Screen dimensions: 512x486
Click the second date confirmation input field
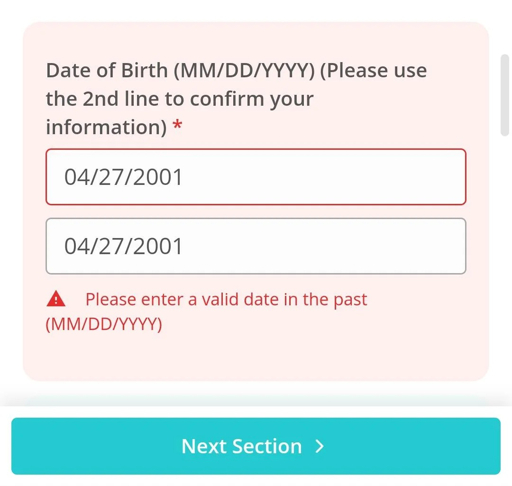[256, 246]
